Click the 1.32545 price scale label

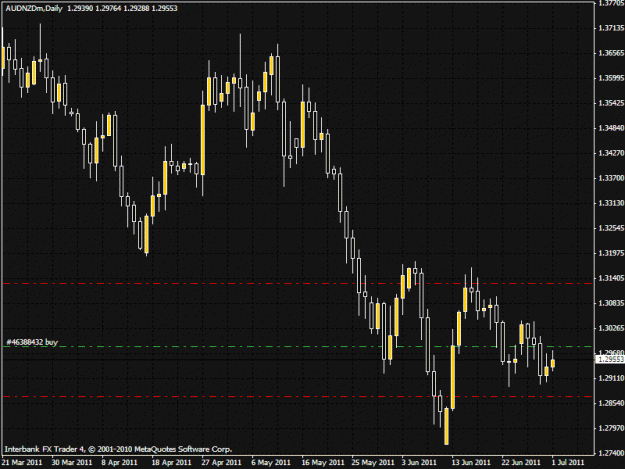(611, 228)
